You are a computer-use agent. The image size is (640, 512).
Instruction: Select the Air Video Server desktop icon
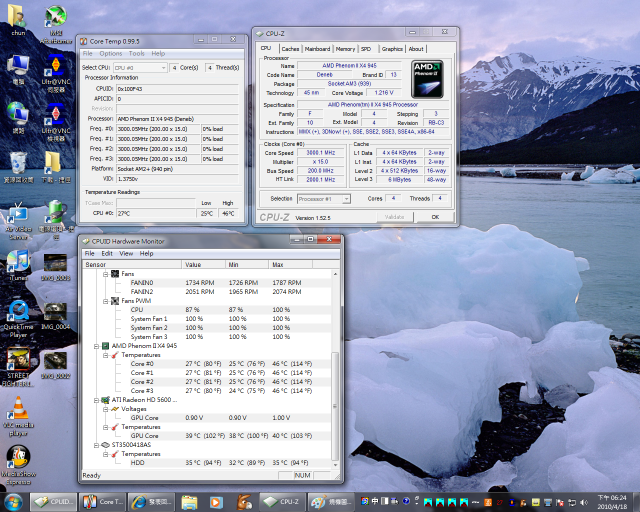(18, 220)
